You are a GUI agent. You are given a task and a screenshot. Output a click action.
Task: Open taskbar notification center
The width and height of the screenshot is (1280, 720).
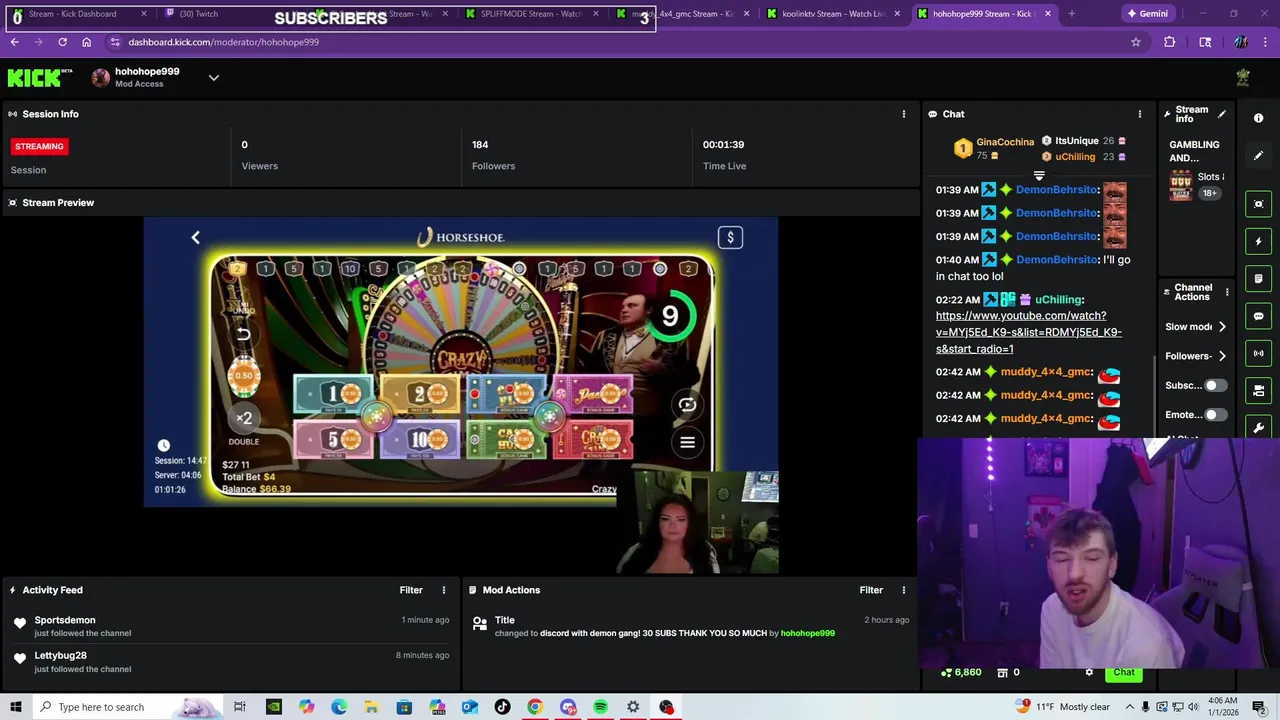pos(1259,707)
